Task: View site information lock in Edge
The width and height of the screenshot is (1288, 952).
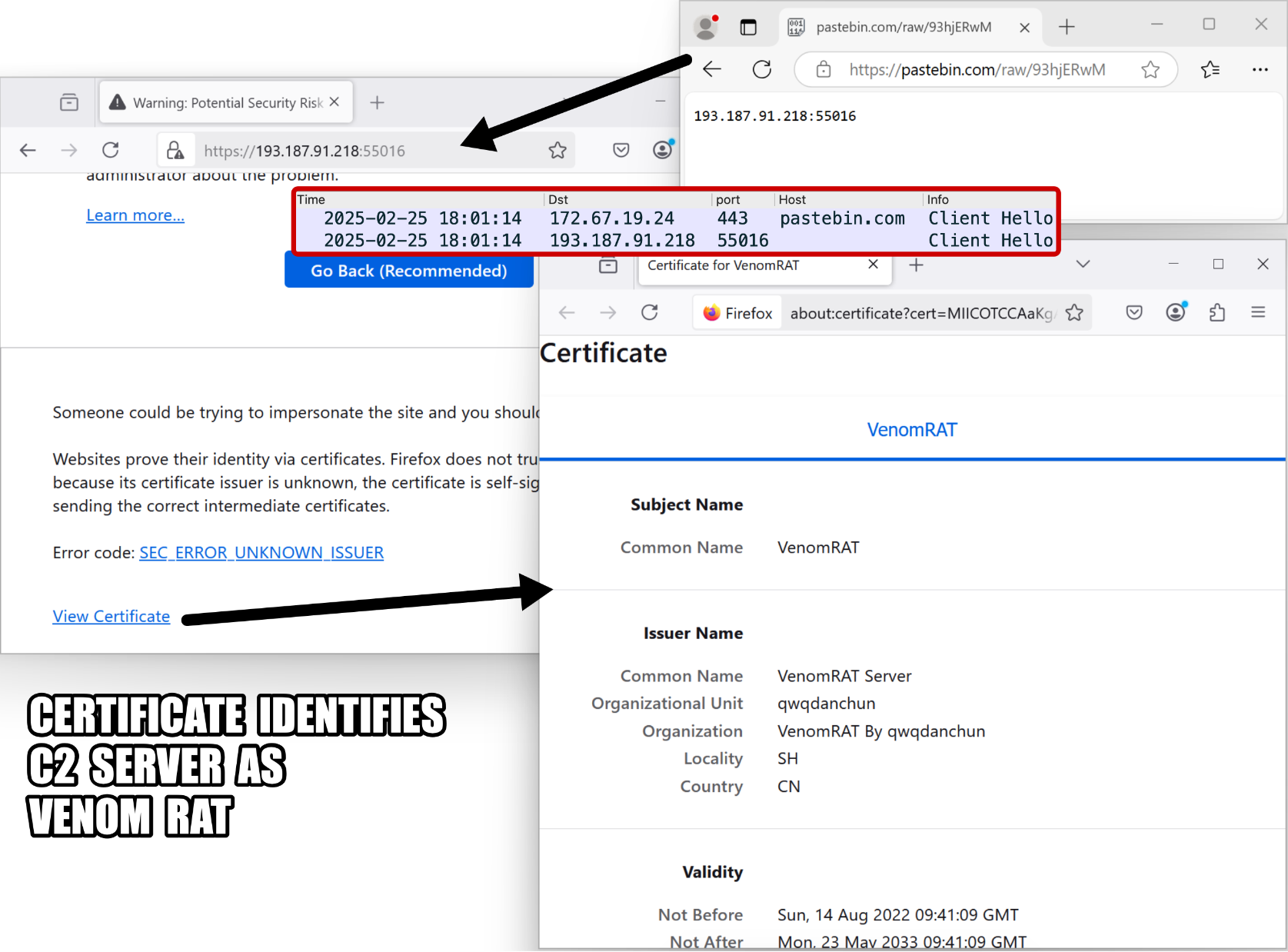Action: (823, 70)
